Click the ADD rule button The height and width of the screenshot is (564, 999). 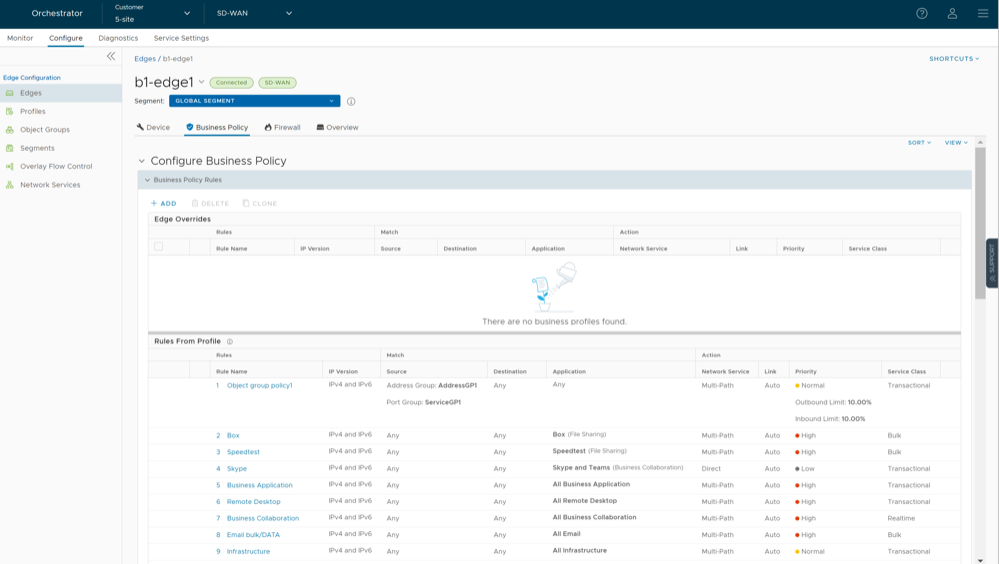click(163, 203)
